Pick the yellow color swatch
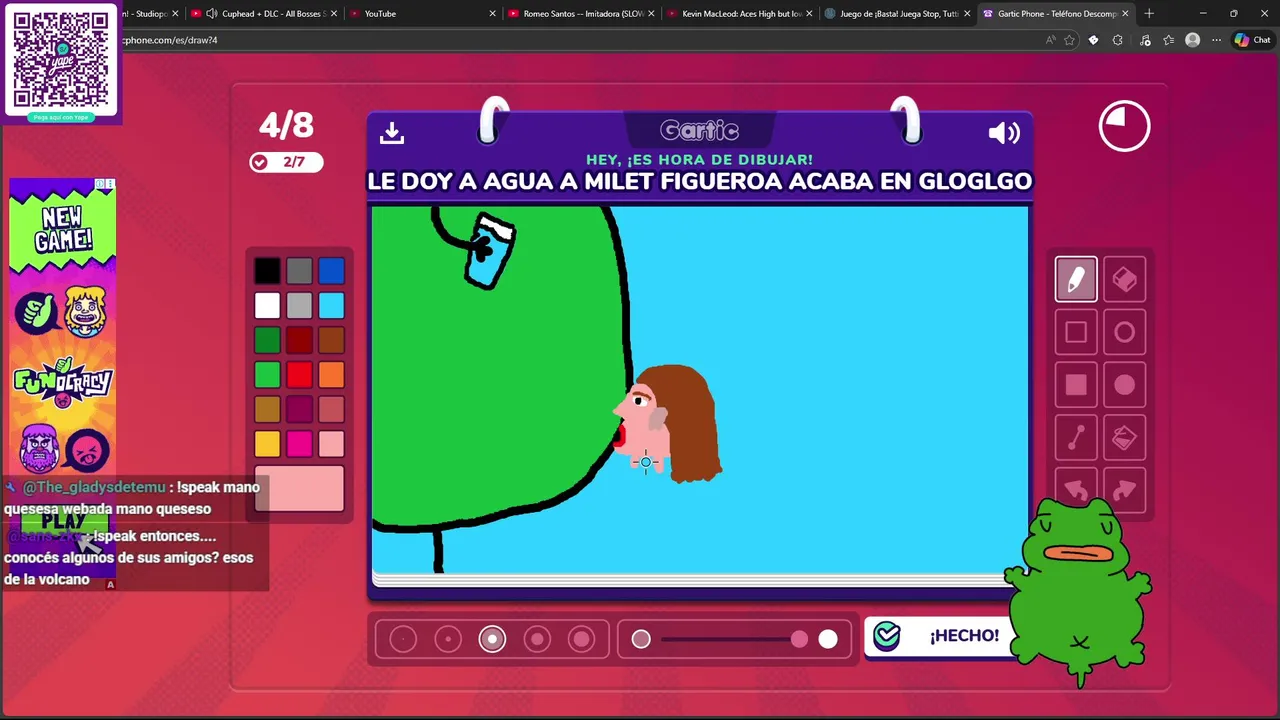The image size is (1280, 720). (267, 443)
